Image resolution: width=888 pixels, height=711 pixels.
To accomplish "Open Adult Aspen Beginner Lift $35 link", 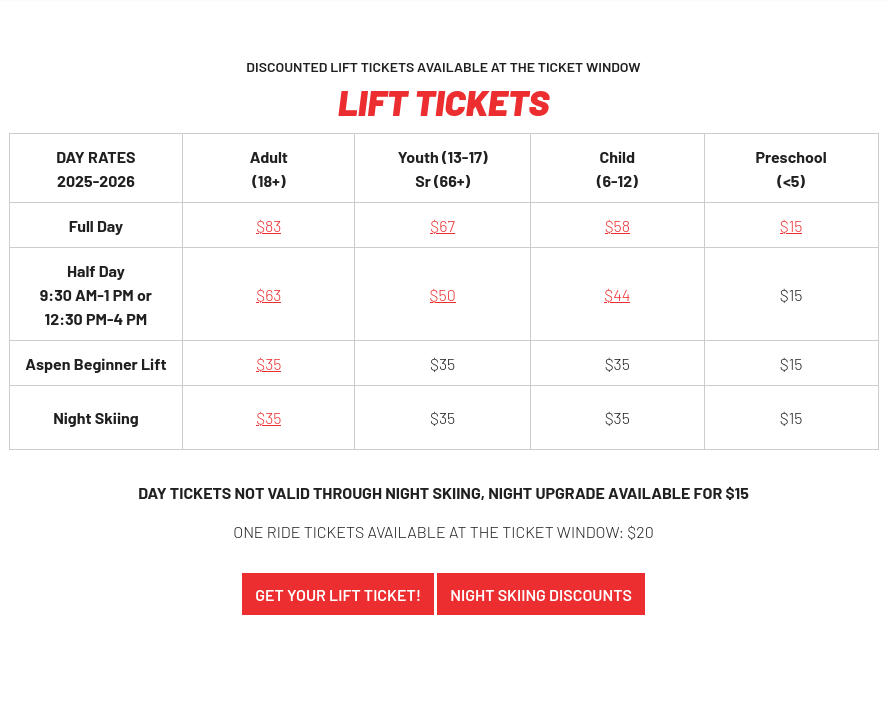I will (x=268, y=365).
